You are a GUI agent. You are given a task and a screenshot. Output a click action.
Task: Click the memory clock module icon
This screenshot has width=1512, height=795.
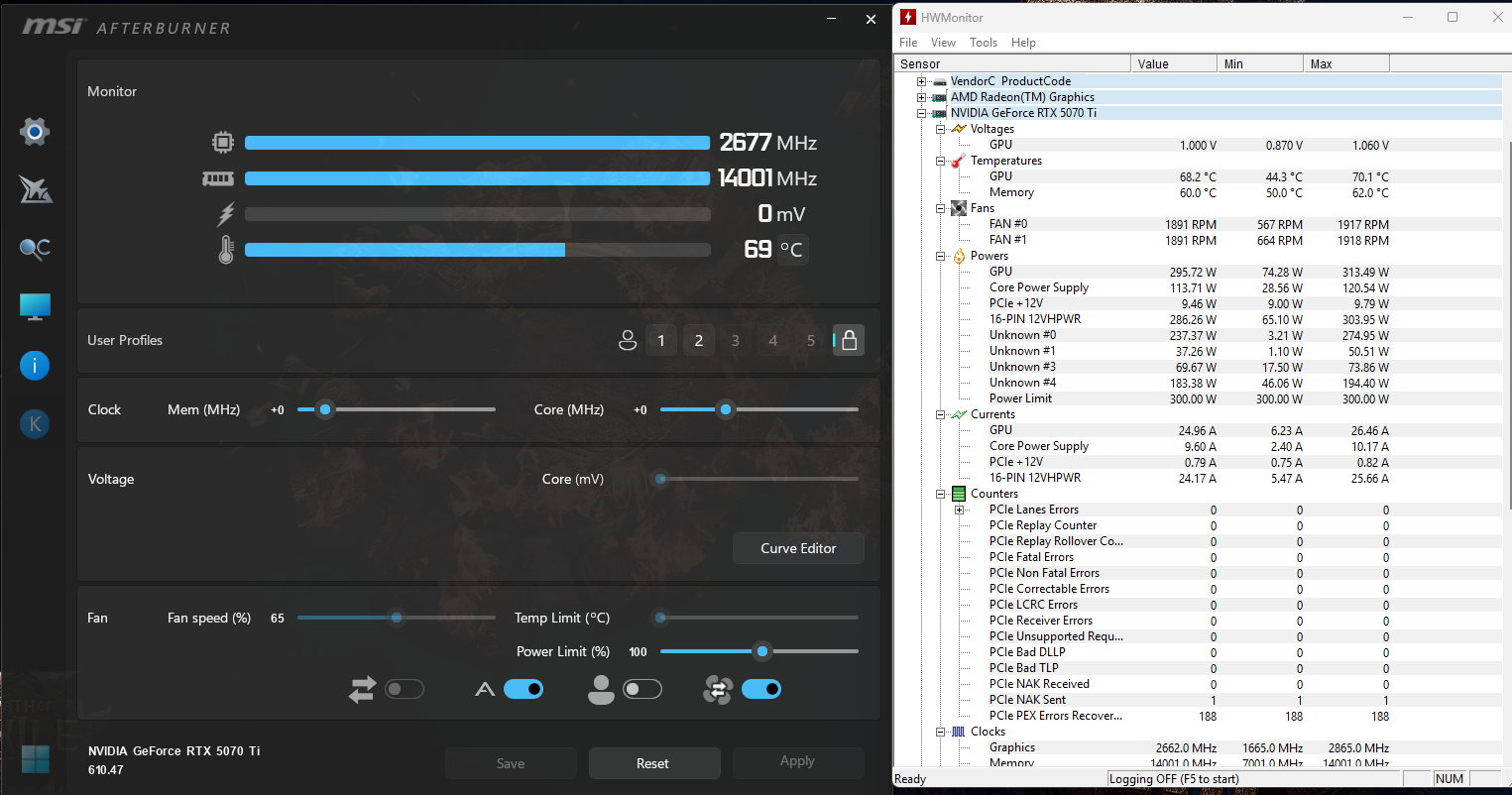218,178
